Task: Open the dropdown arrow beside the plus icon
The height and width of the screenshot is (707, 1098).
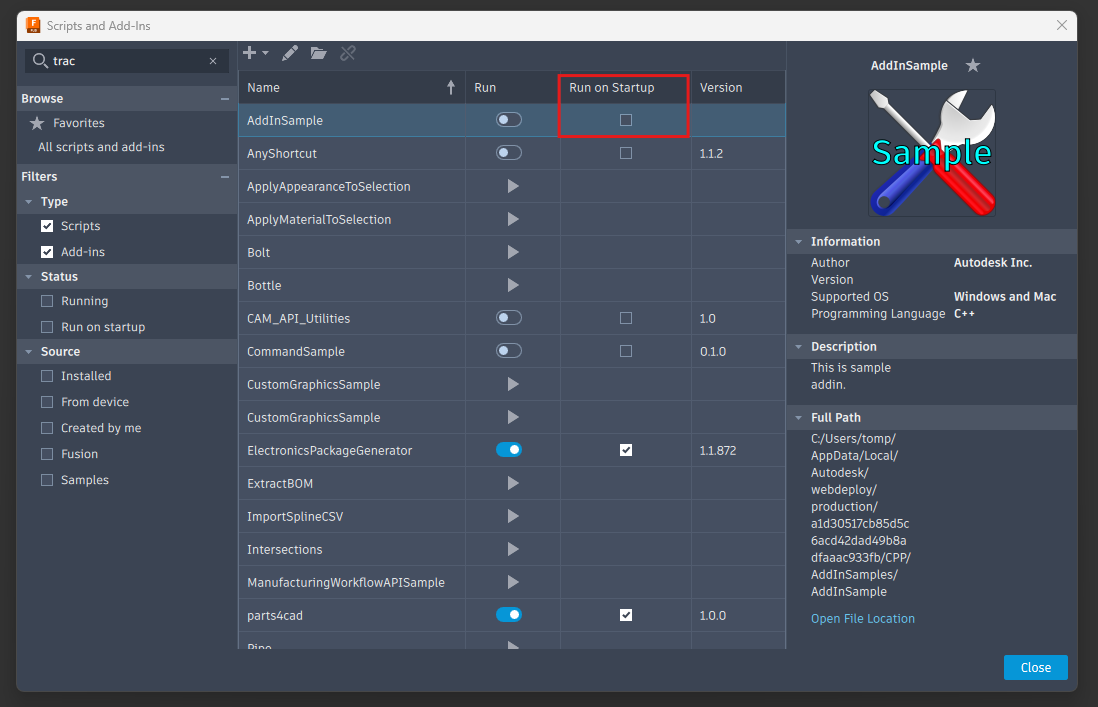Action: pos(265,53)
